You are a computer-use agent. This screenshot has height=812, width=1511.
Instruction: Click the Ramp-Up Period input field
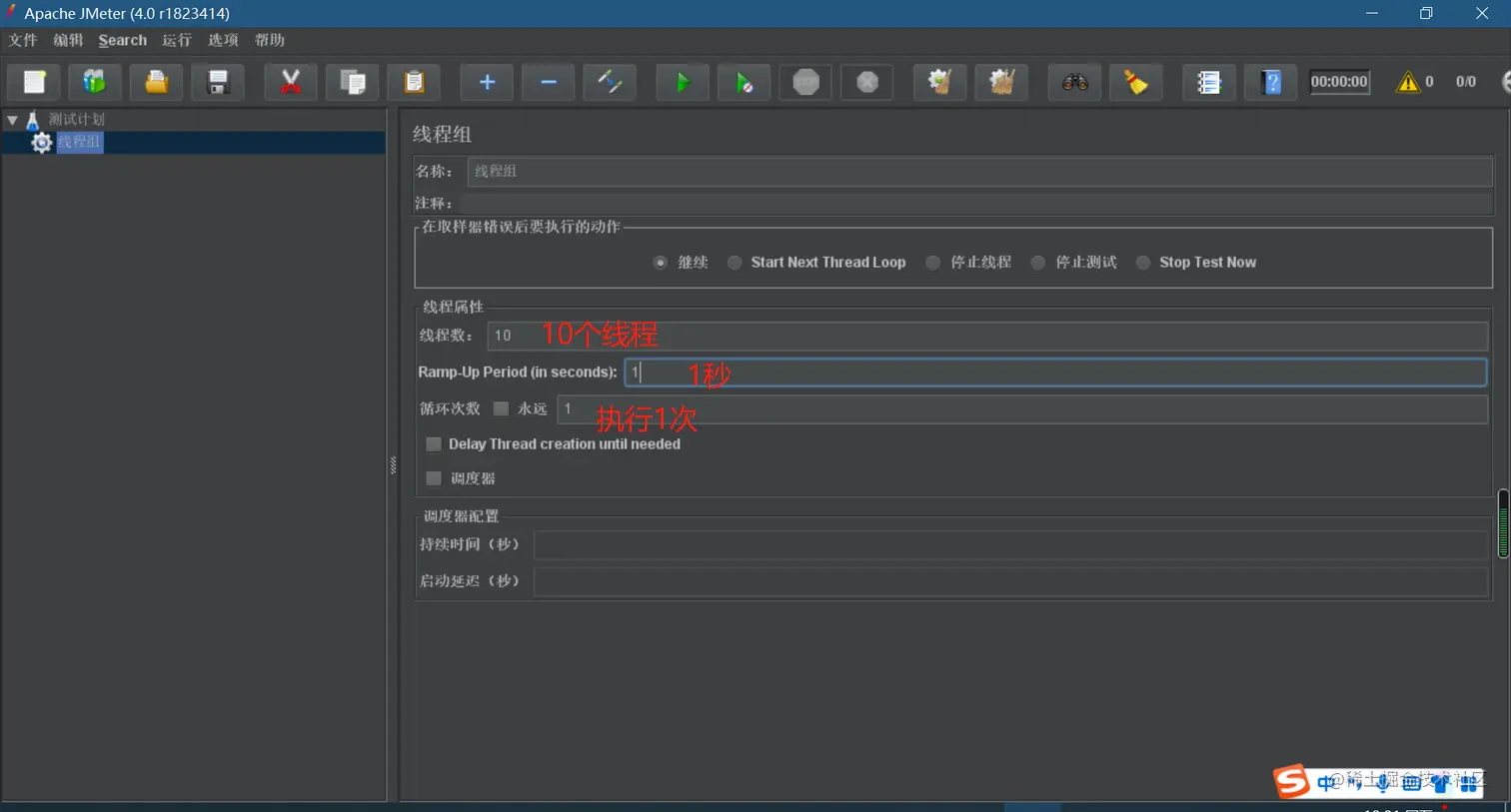(x=1055, y=373)
